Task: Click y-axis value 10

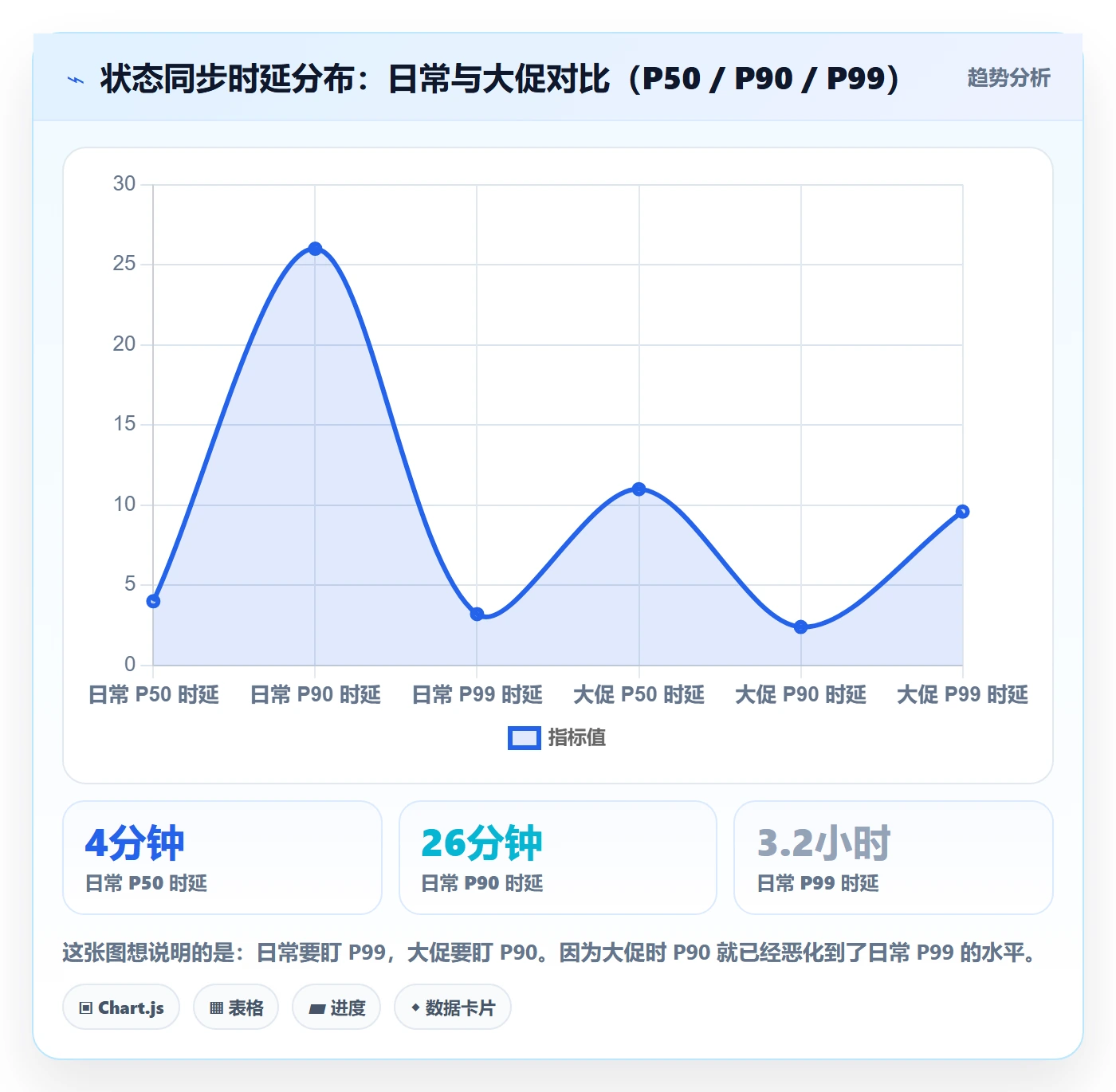Action: (124, 505)
